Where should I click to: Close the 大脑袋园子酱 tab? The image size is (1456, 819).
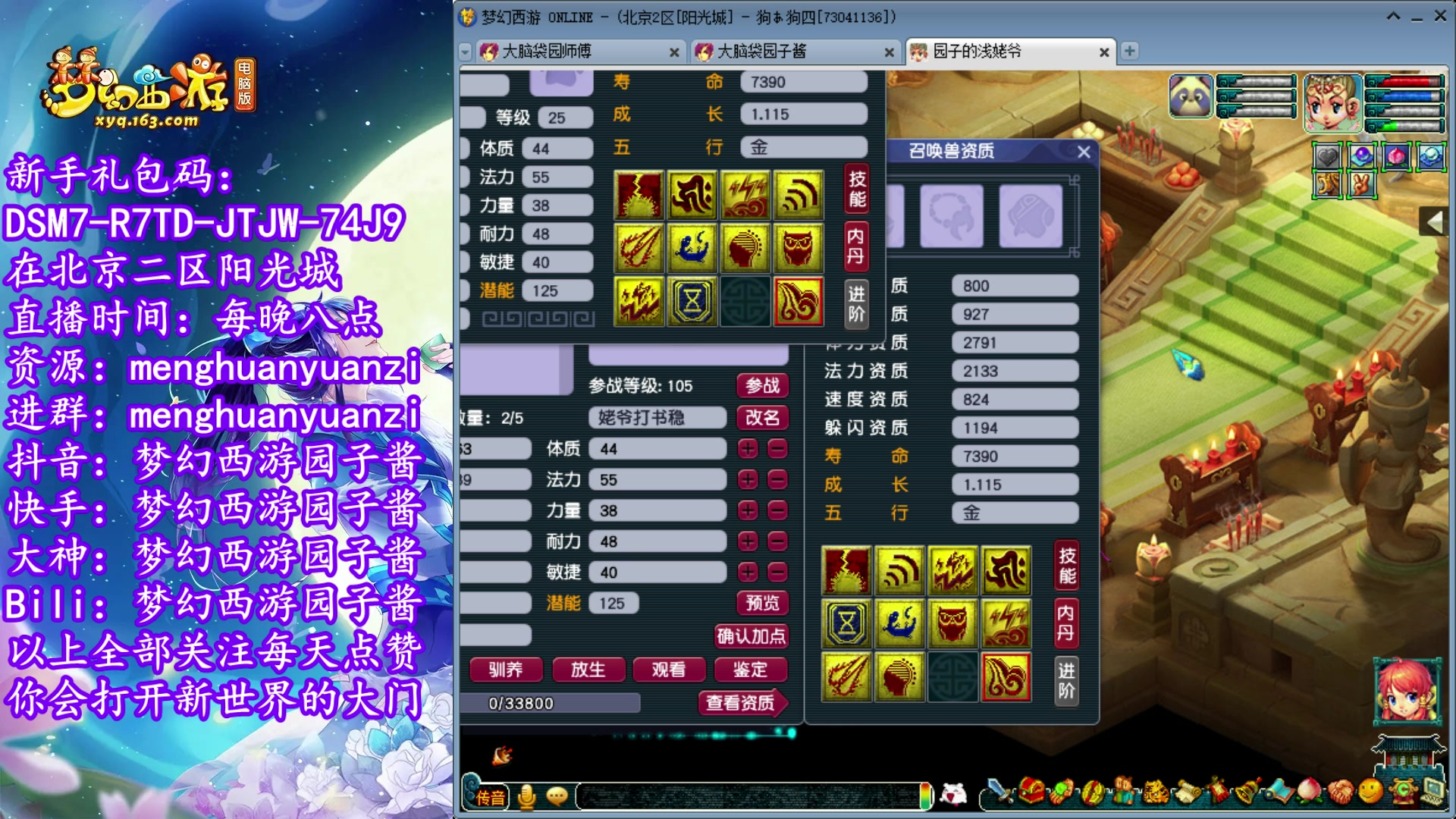[x=889, y=52]
